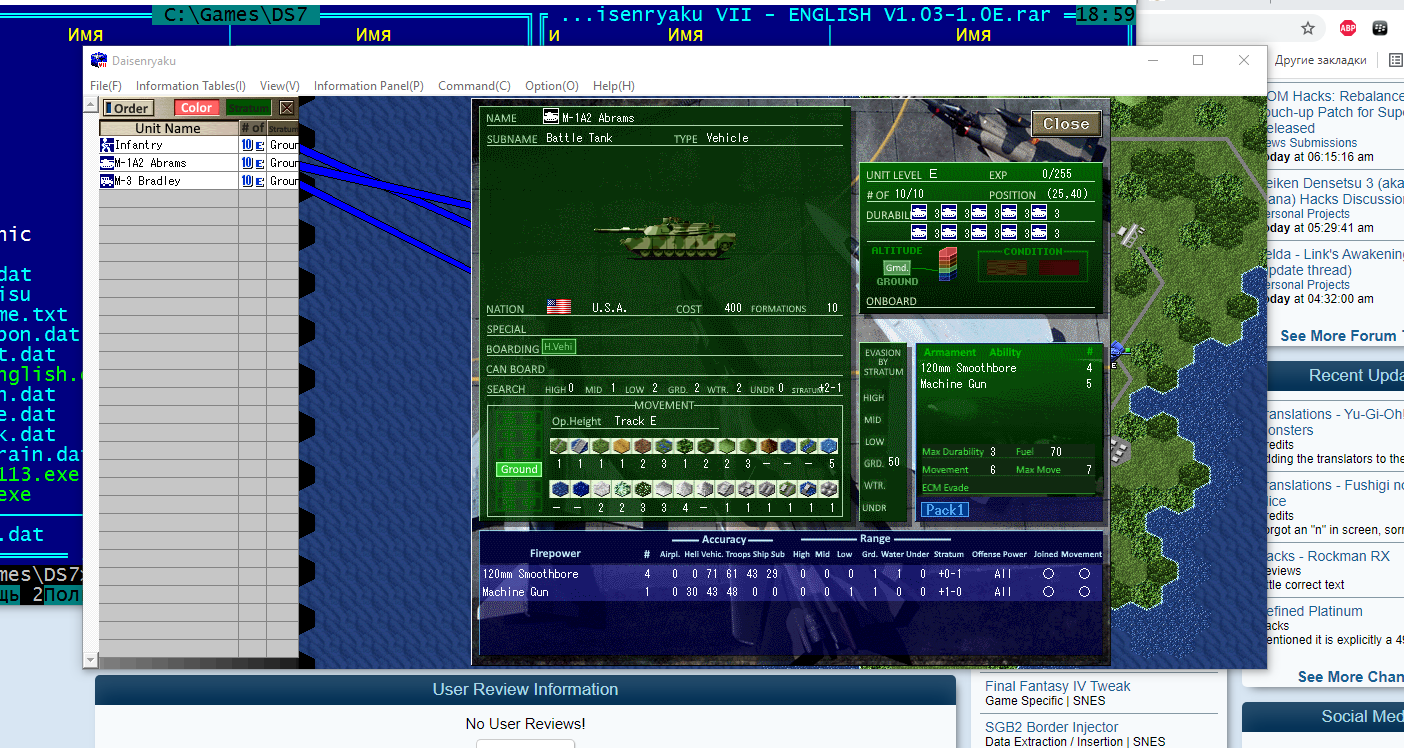The width and height of the screenshot is (1404, 748).
Task: Toggle the Order button in the unit list
Action: coord(128,108)
